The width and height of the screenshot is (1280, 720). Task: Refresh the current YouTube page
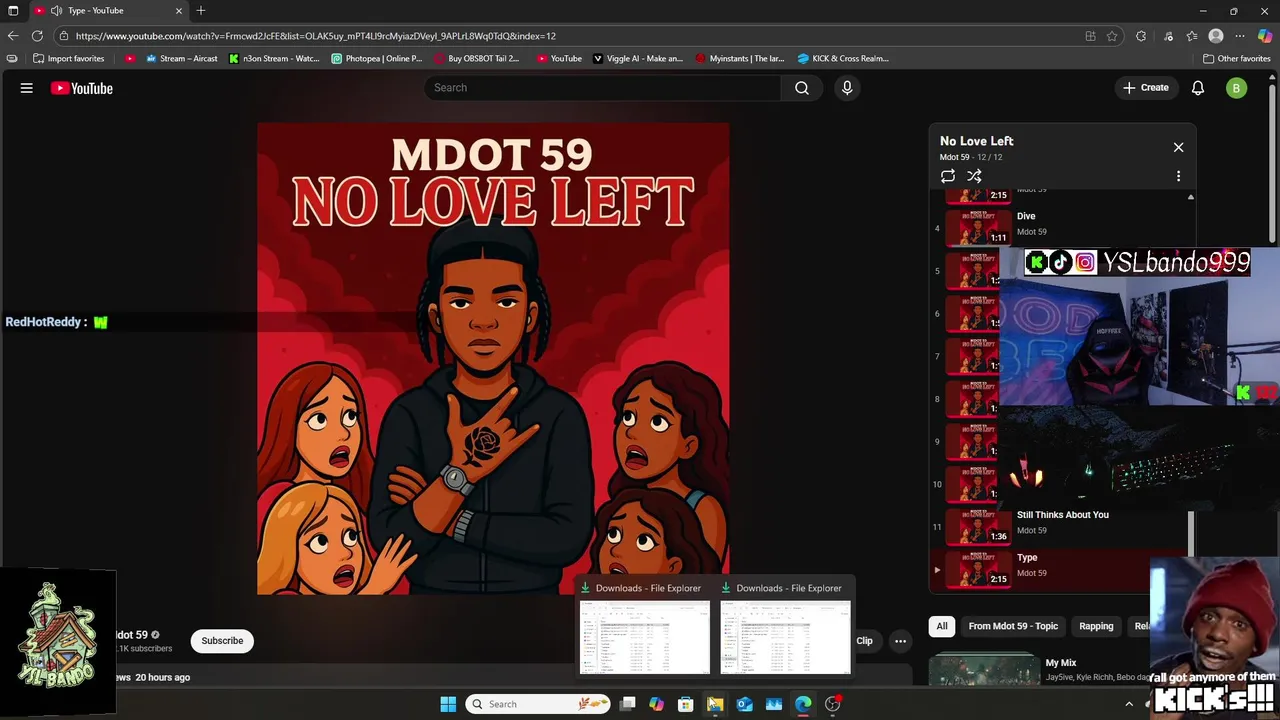37,36
